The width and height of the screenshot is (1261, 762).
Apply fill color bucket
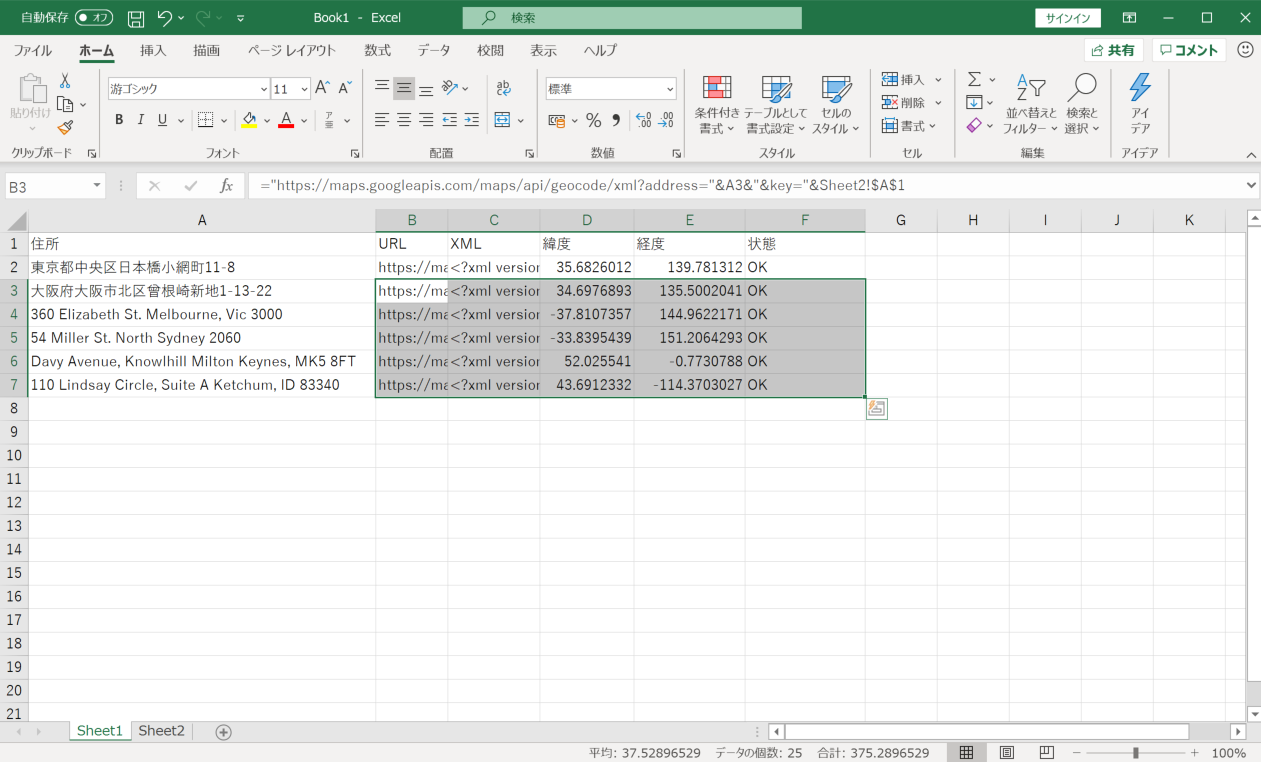[x=249, y=120]
